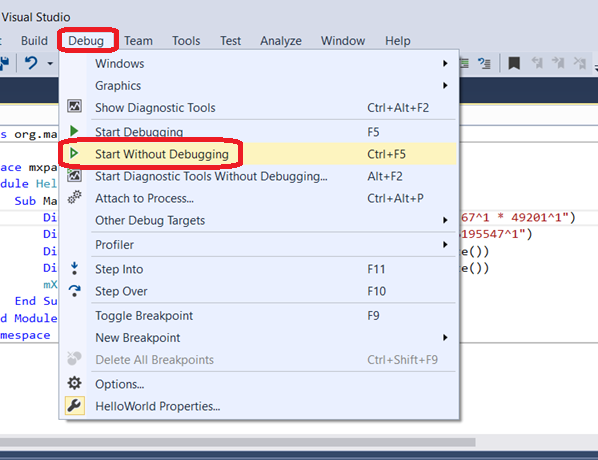Open the Window menu
598x460 pixels.
pyautogui.click(x=343, y=40)
